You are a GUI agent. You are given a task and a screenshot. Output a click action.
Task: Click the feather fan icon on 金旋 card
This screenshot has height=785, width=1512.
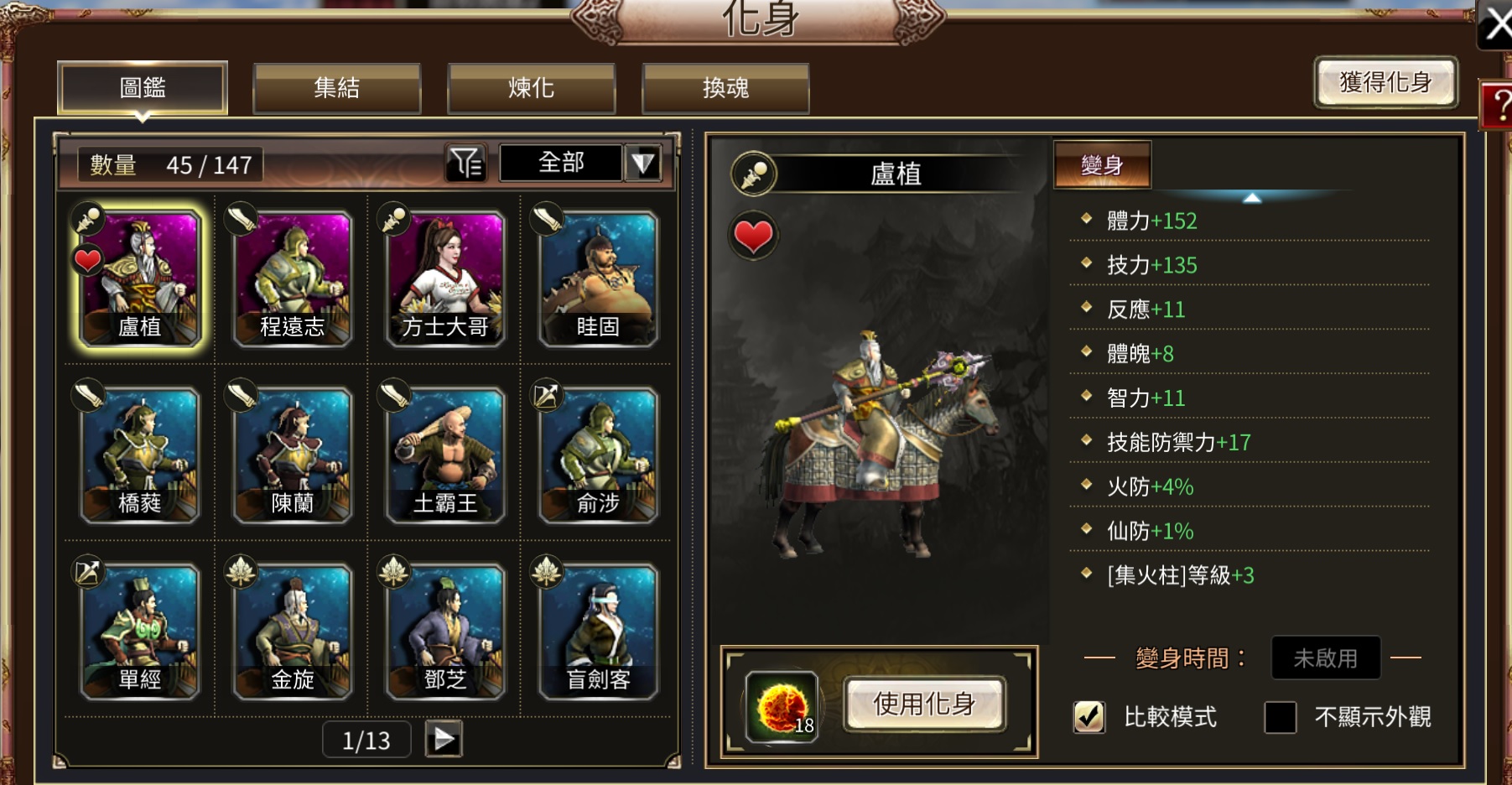click(x=241, y=571)
